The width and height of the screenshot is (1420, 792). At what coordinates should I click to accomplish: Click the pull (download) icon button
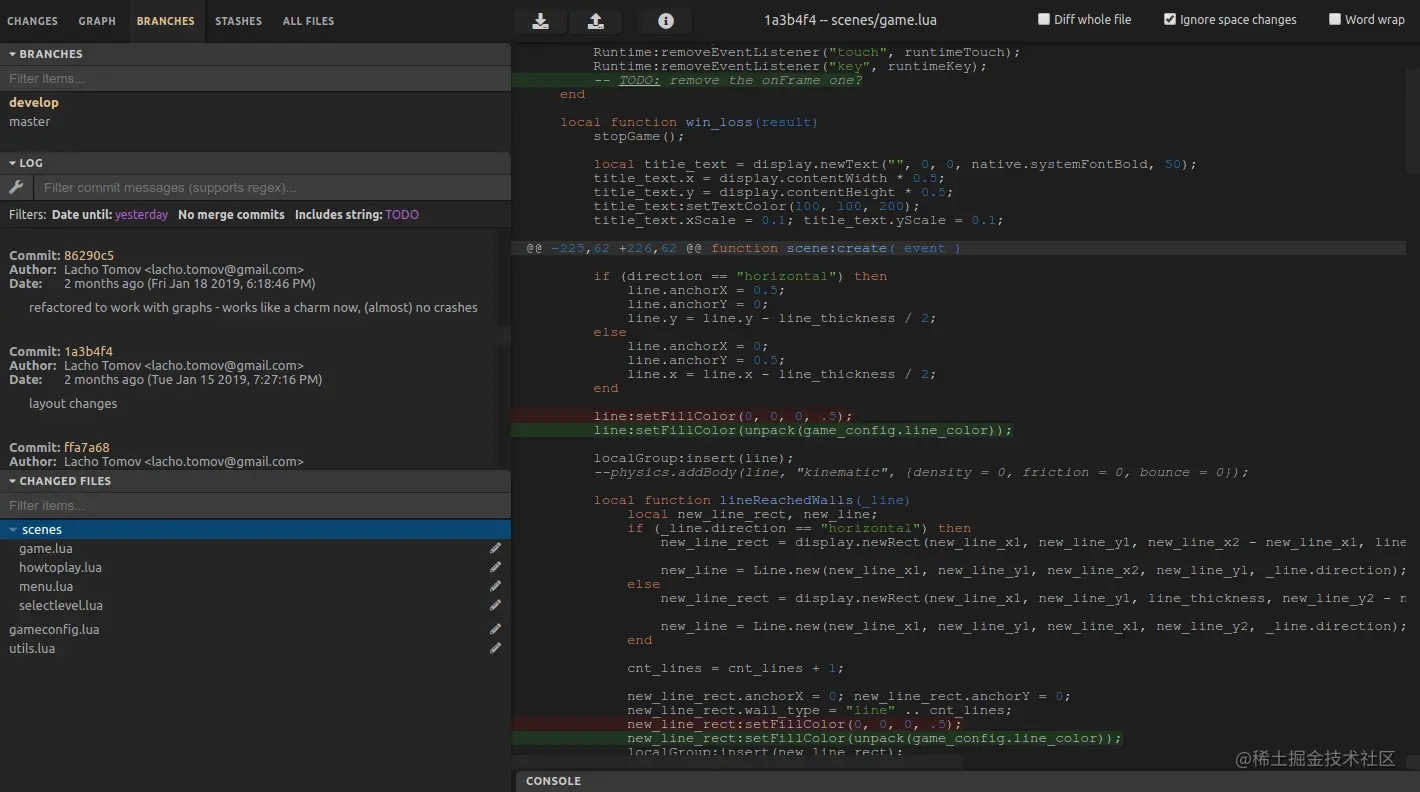(x=540, y=21)
